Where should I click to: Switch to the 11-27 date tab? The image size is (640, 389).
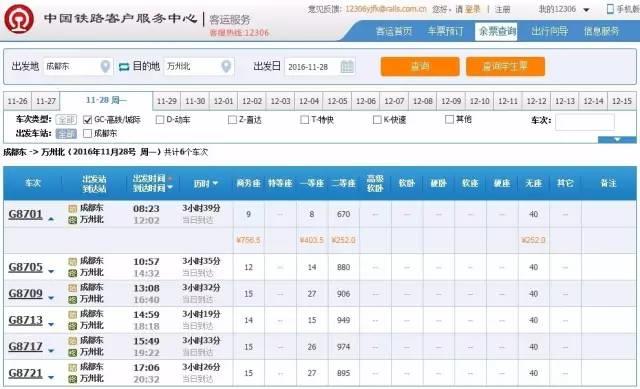point(46,101)
